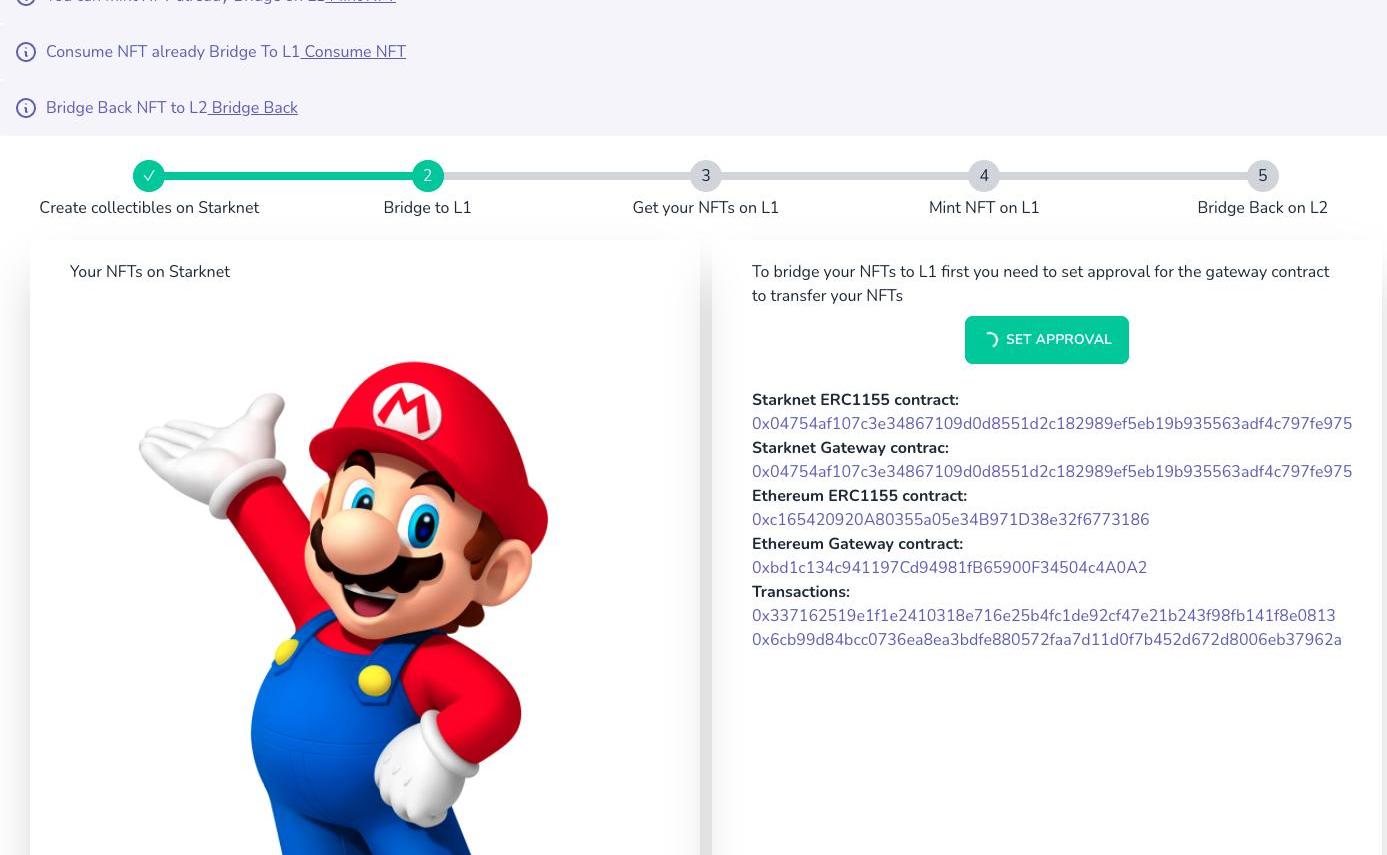Open the Starknet Gateway contract address
The image size is (1387, 855).
tap(1051, 472)
